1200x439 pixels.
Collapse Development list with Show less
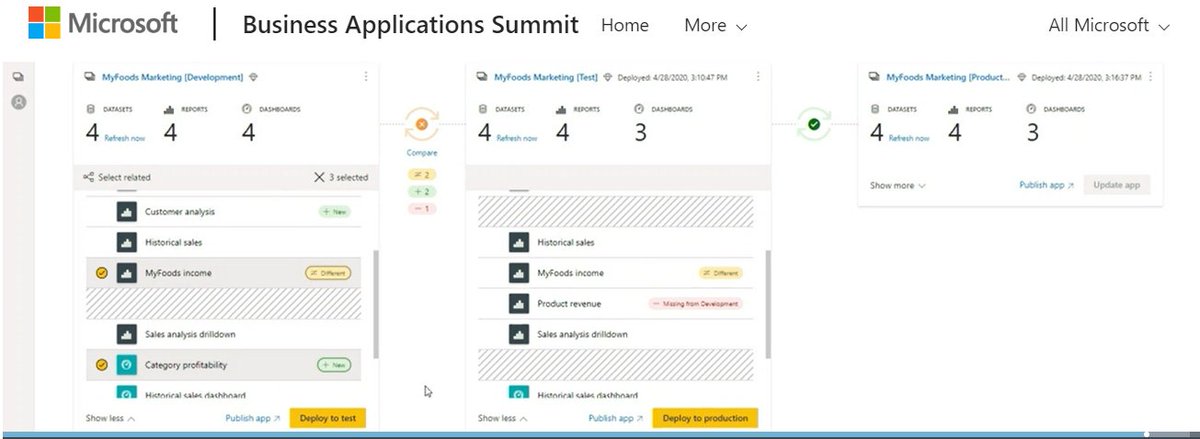click(x=111, y=418)
